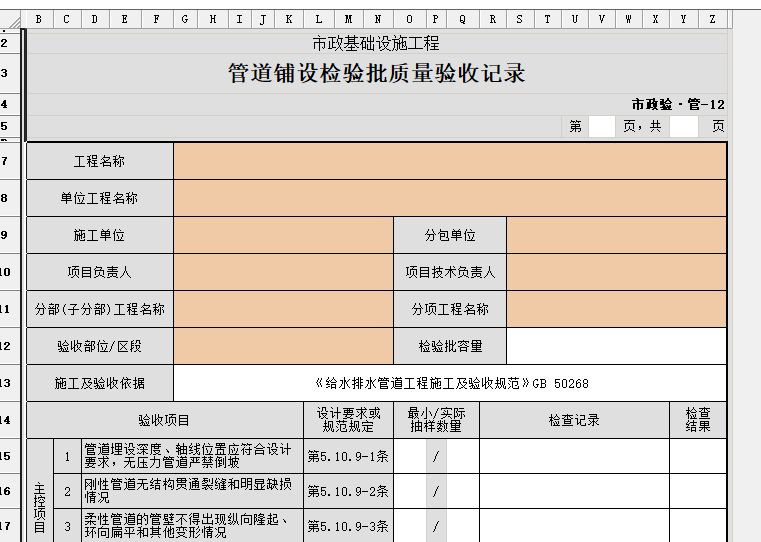Click the 给水排水管道工程施工及验收规范 reference cell

point(450,384)
